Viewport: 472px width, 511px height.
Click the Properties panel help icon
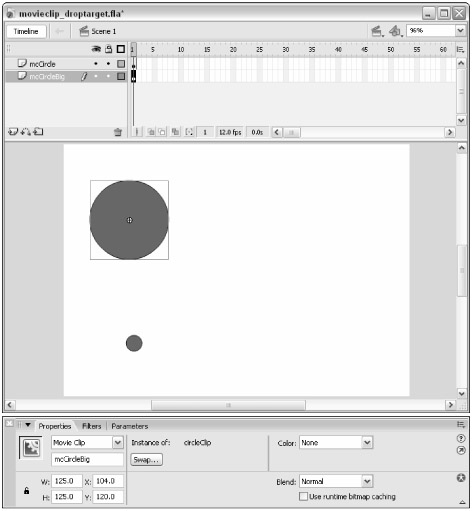tap(461, 439)
